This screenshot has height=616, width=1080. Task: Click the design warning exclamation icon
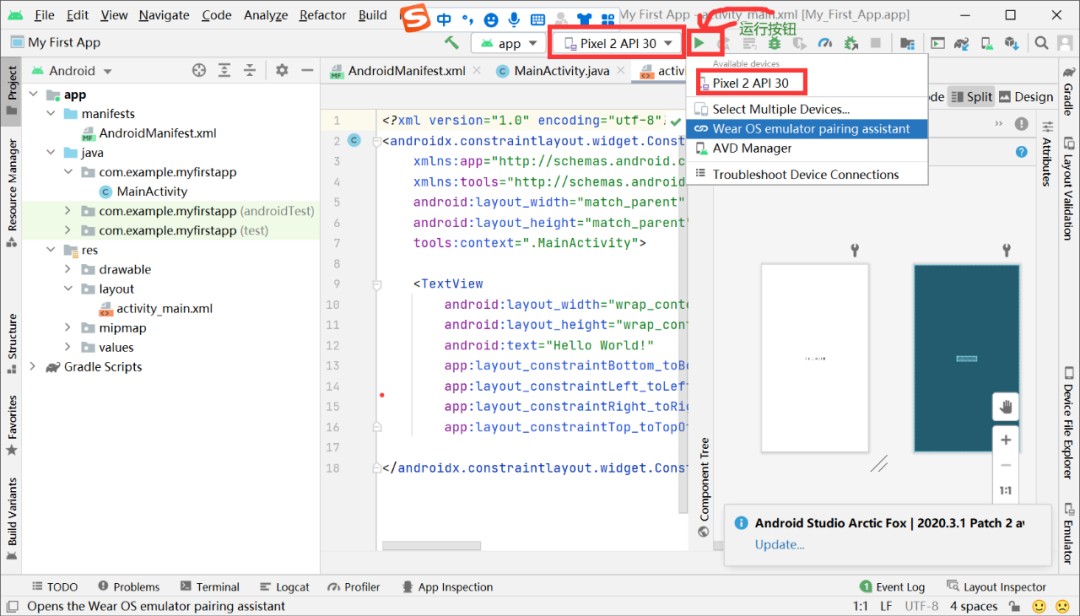pyautogui.click(x=1021, y=124)
